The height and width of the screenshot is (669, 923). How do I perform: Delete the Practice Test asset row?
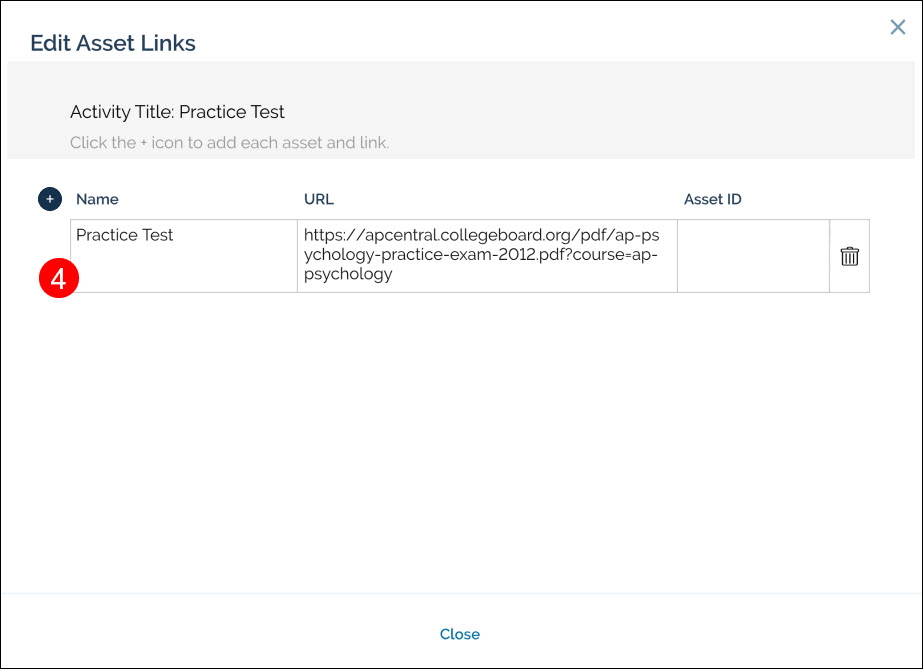(x=849, y=256)
